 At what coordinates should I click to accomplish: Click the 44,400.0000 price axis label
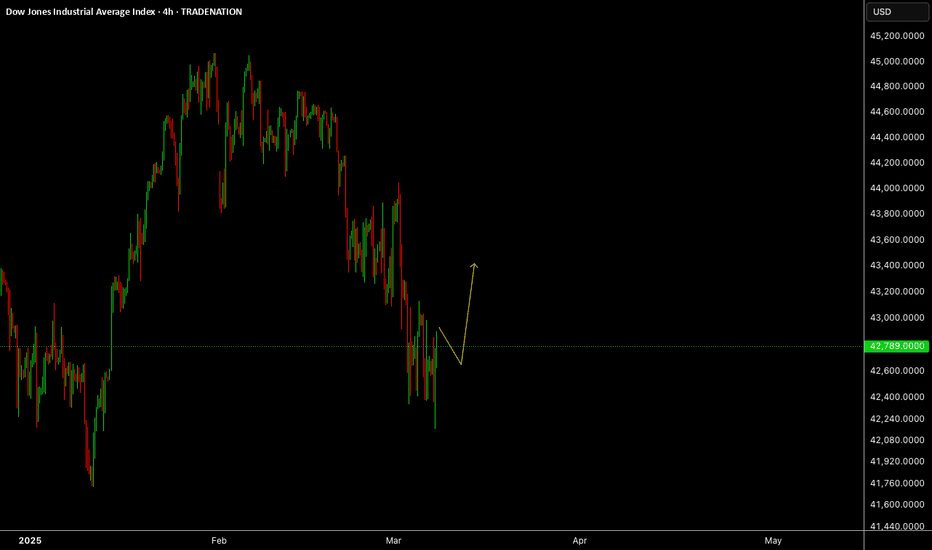(x=897, y=137)
